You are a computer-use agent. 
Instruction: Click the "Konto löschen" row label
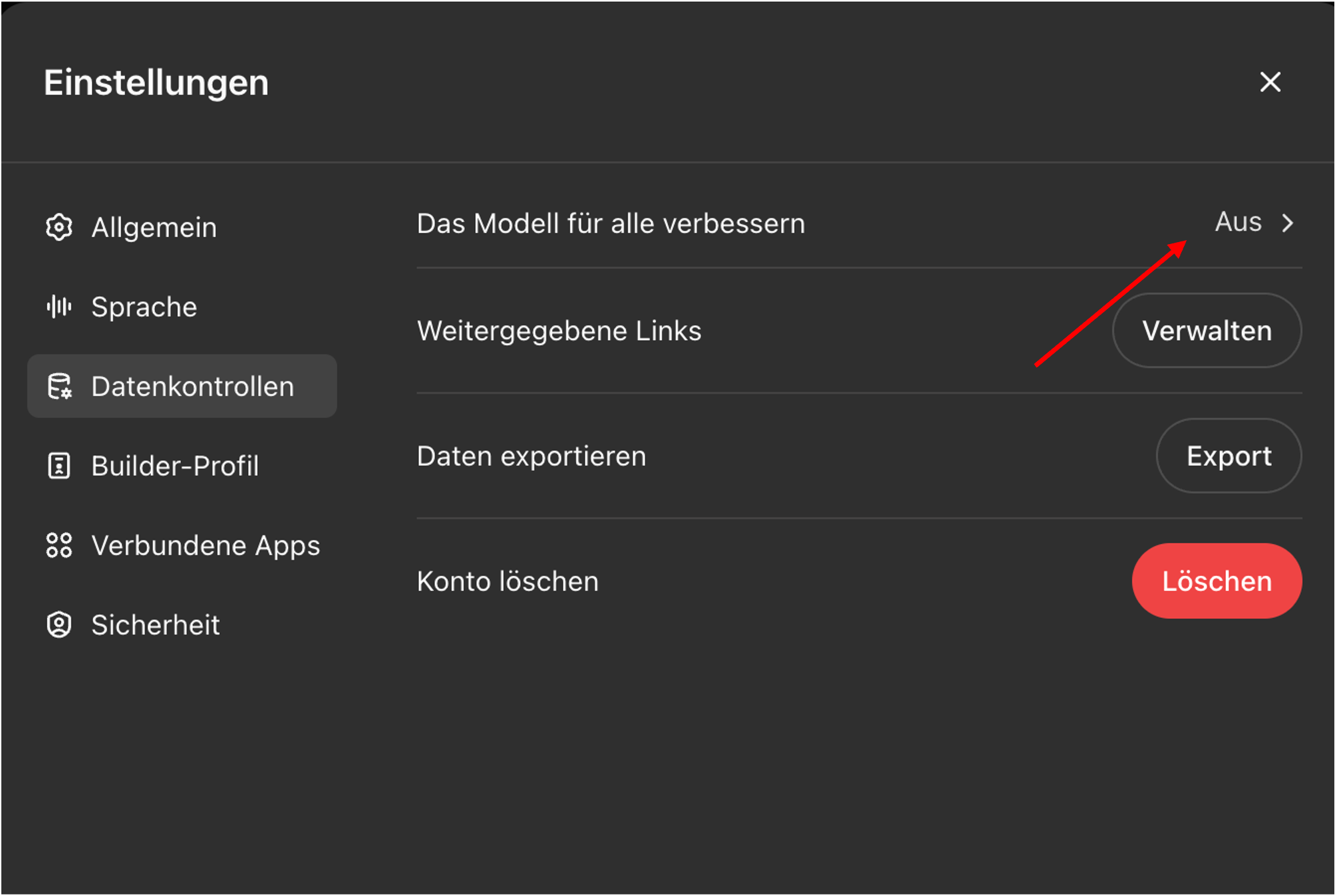508,581
